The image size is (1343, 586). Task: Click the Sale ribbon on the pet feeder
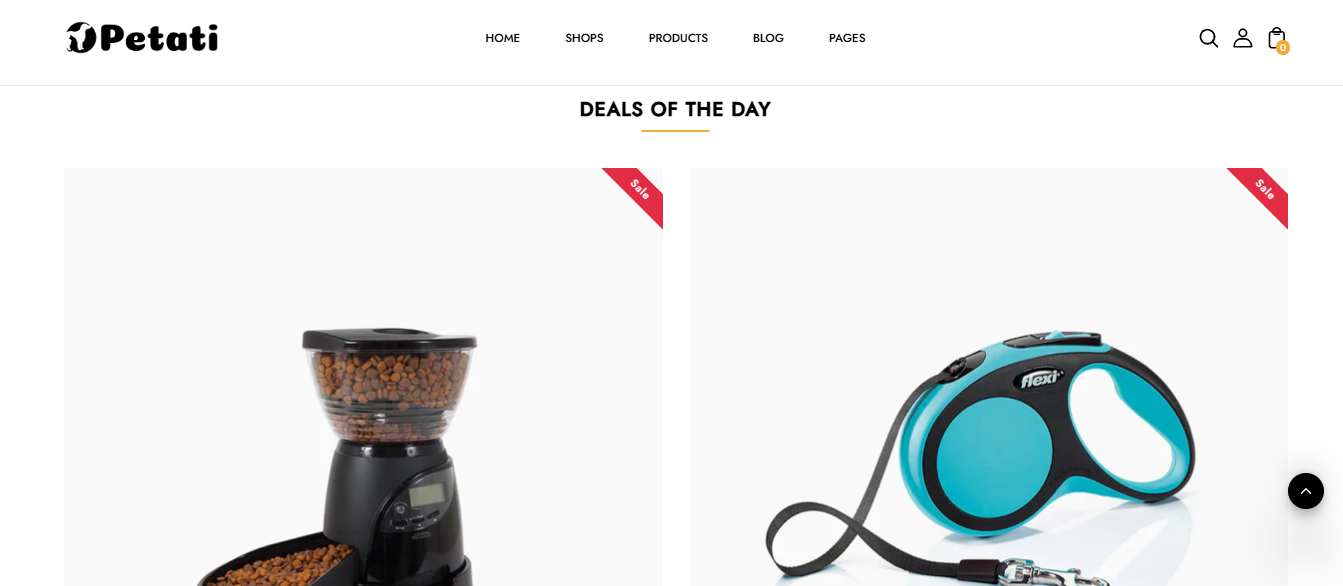click(x=634, y=196)
